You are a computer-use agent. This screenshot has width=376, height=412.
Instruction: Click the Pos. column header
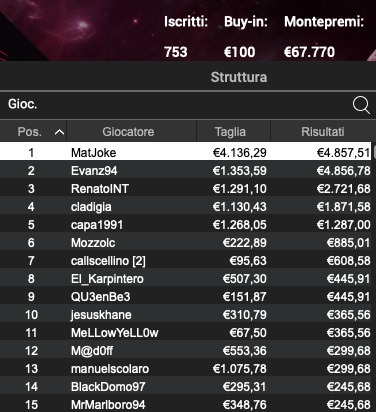(x=33, y=132)
